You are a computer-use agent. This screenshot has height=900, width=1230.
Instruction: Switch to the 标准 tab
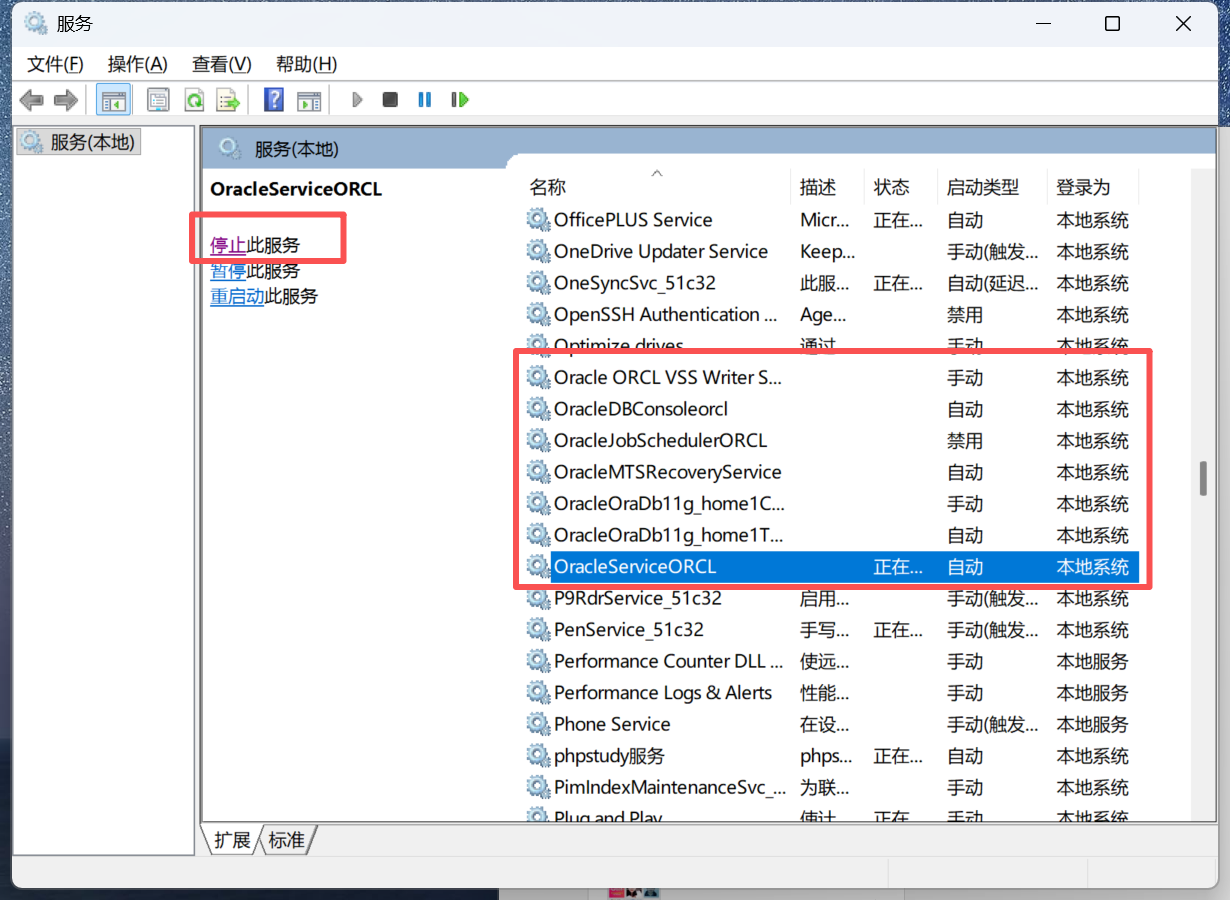click(287, 840)
